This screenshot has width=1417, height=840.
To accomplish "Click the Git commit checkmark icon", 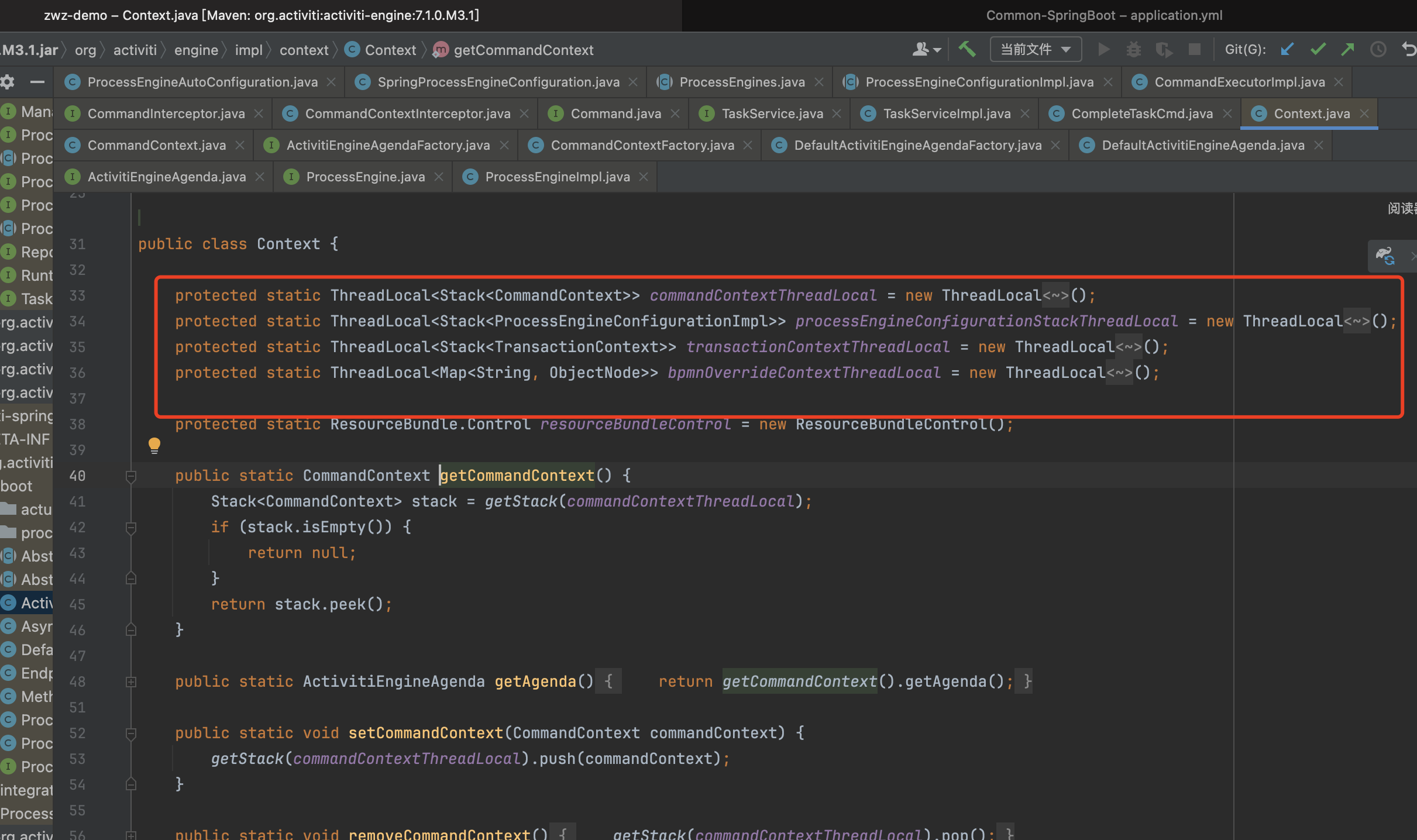I will 1318,49.
